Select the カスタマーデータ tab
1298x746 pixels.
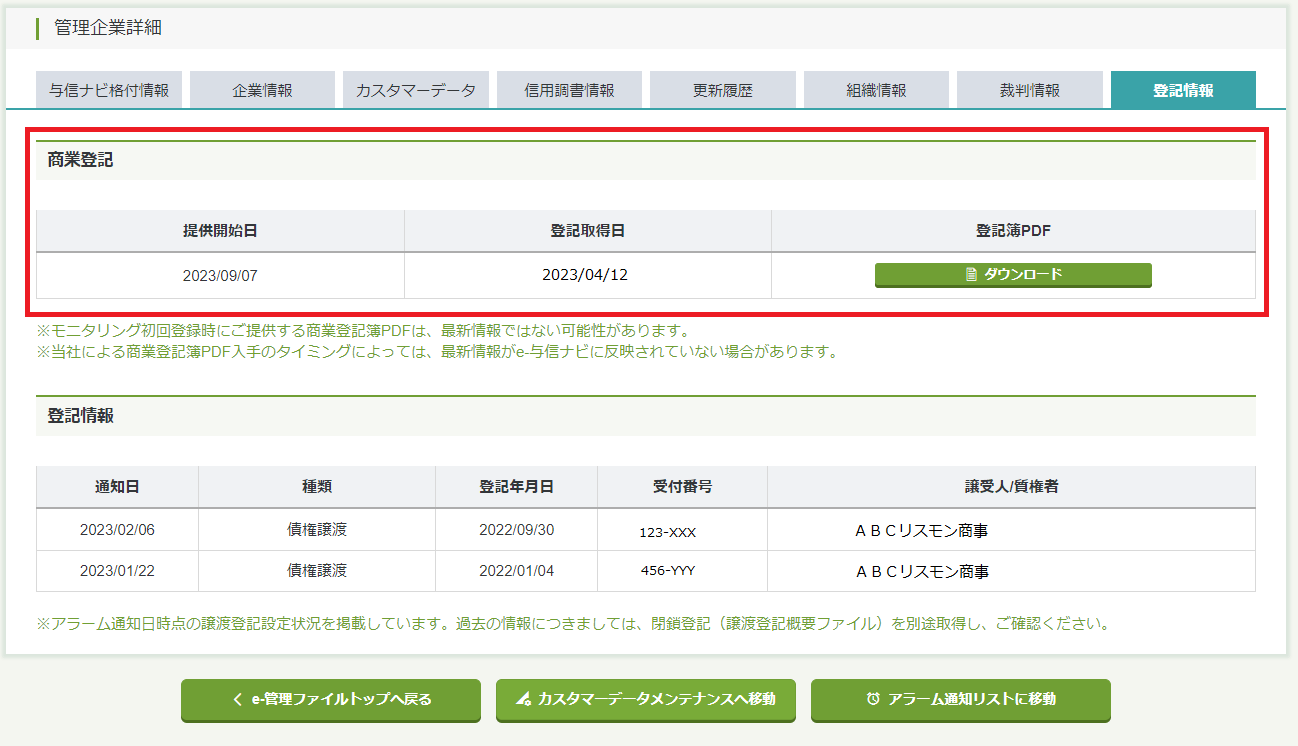click(x=416, y=90)
